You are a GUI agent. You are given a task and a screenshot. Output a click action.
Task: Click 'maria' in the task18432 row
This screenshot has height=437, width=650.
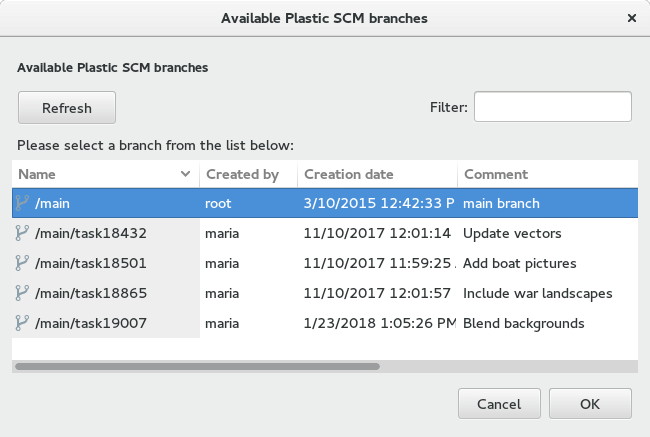(x=222, y=233)
